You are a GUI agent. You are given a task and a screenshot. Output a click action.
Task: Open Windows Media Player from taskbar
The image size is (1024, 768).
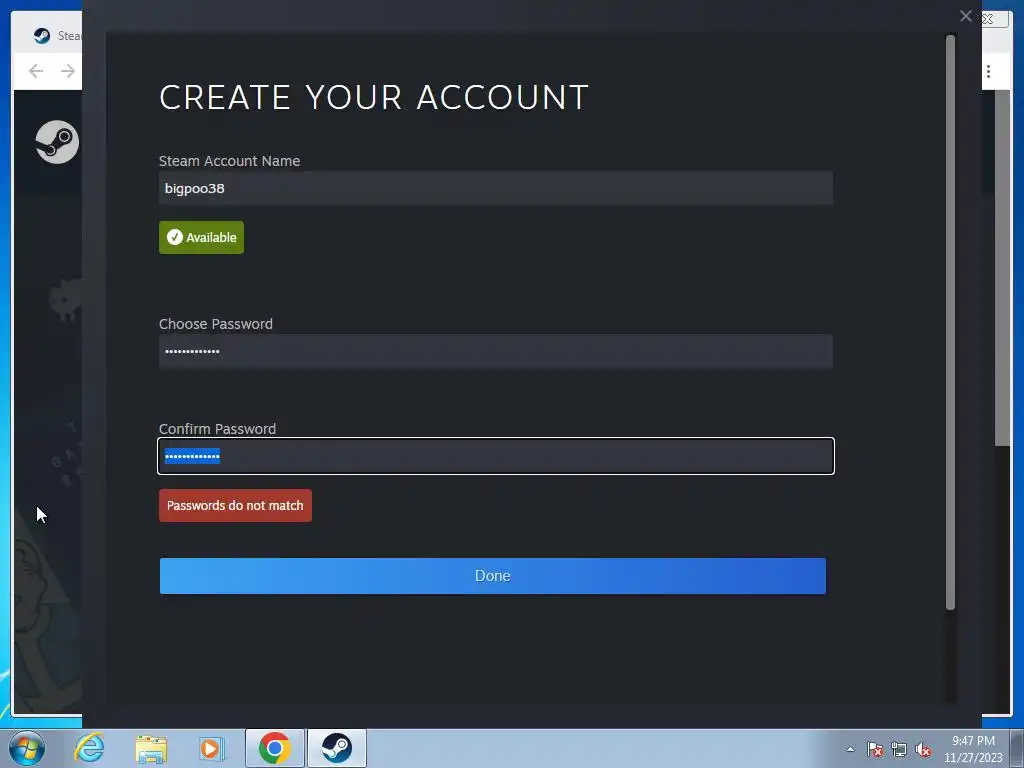212,748
